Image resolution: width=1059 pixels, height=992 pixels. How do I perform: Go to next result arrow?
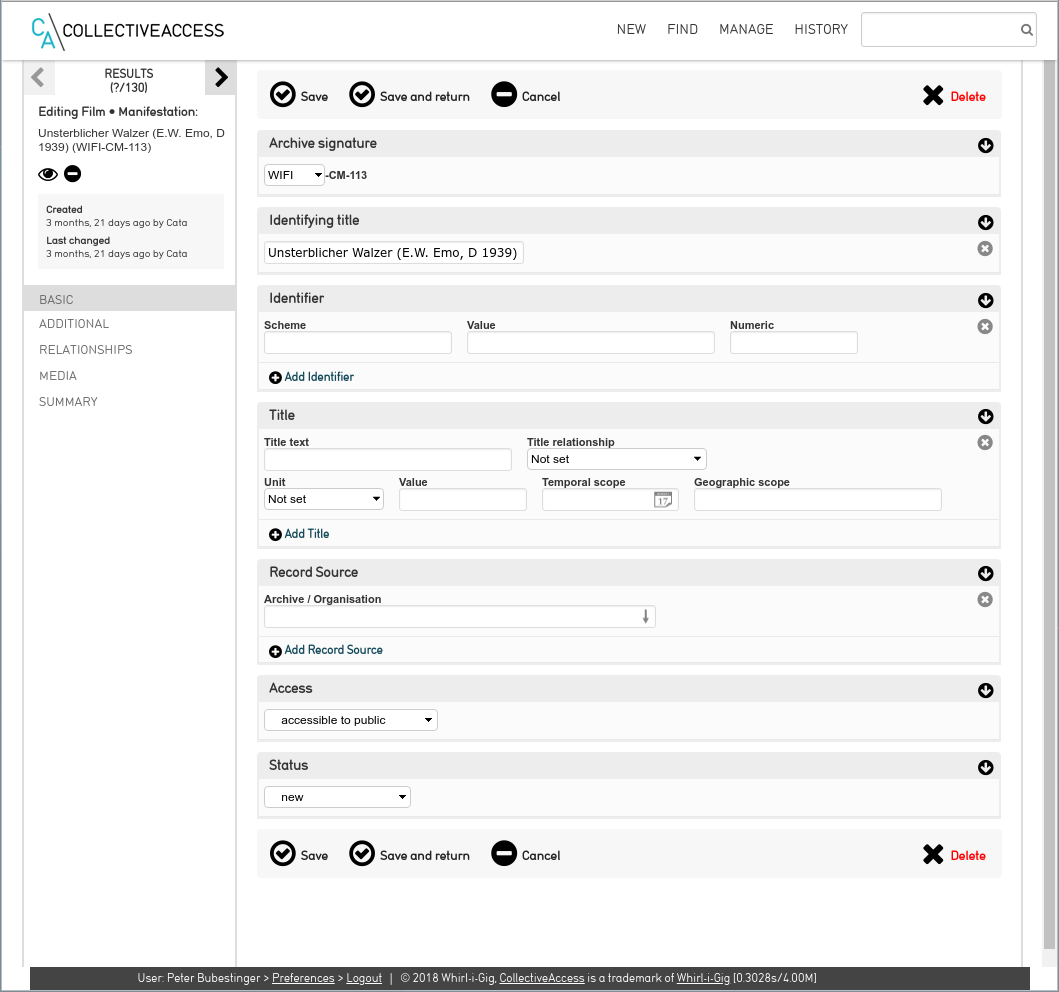click(x=221, y=77)
